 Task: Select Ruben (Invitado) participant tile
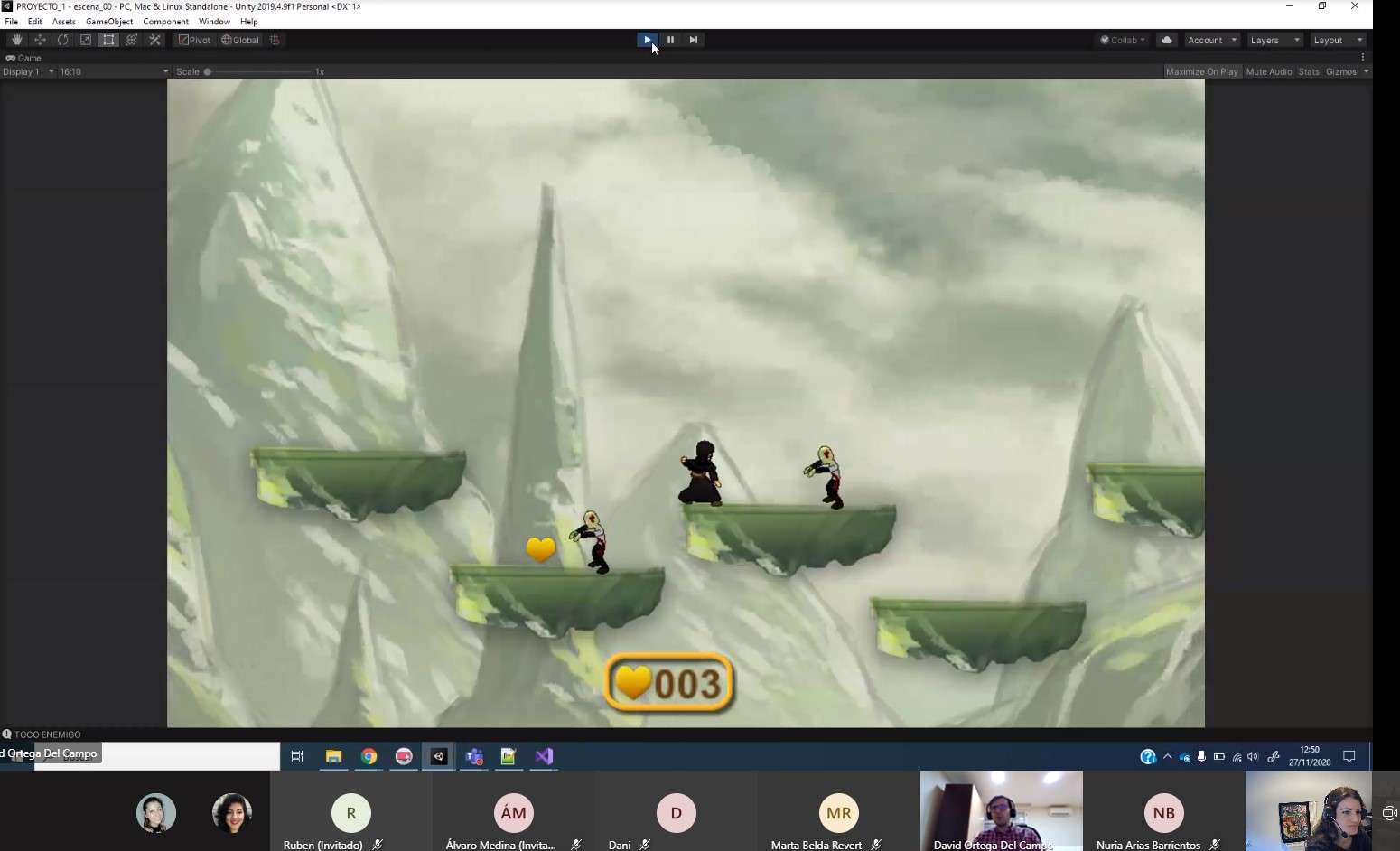(x=351, y=811)
